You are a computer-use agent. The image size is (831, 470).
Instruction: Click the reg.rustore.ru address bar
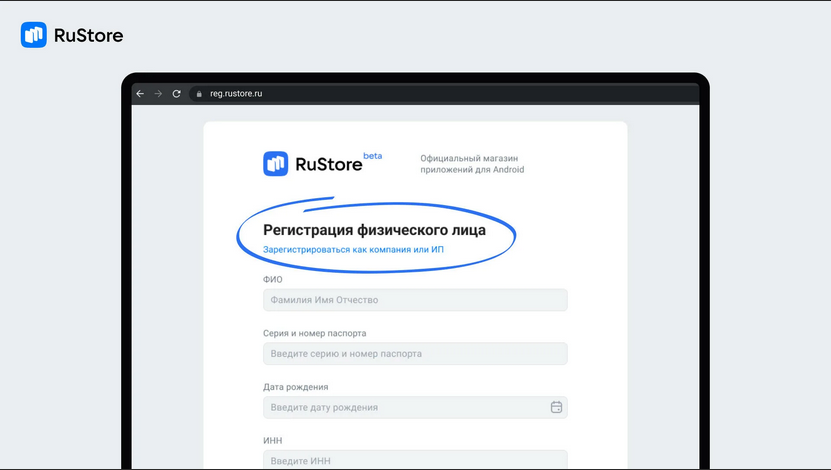tap(443, 94)
